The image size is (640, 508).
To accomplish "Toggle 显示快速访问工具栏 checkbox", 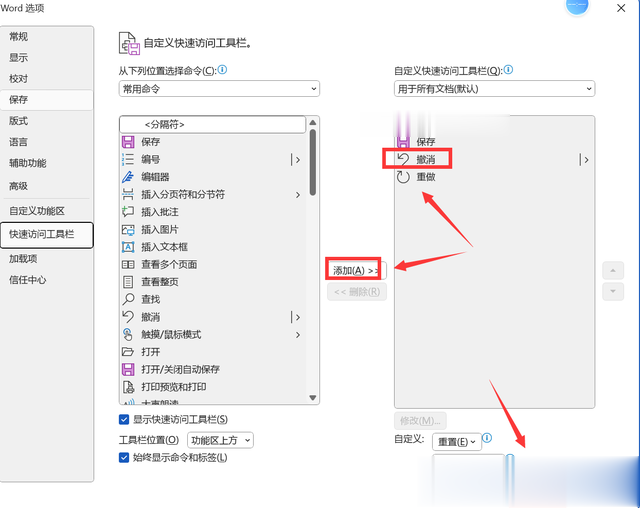I will click(x=124, y=419).
